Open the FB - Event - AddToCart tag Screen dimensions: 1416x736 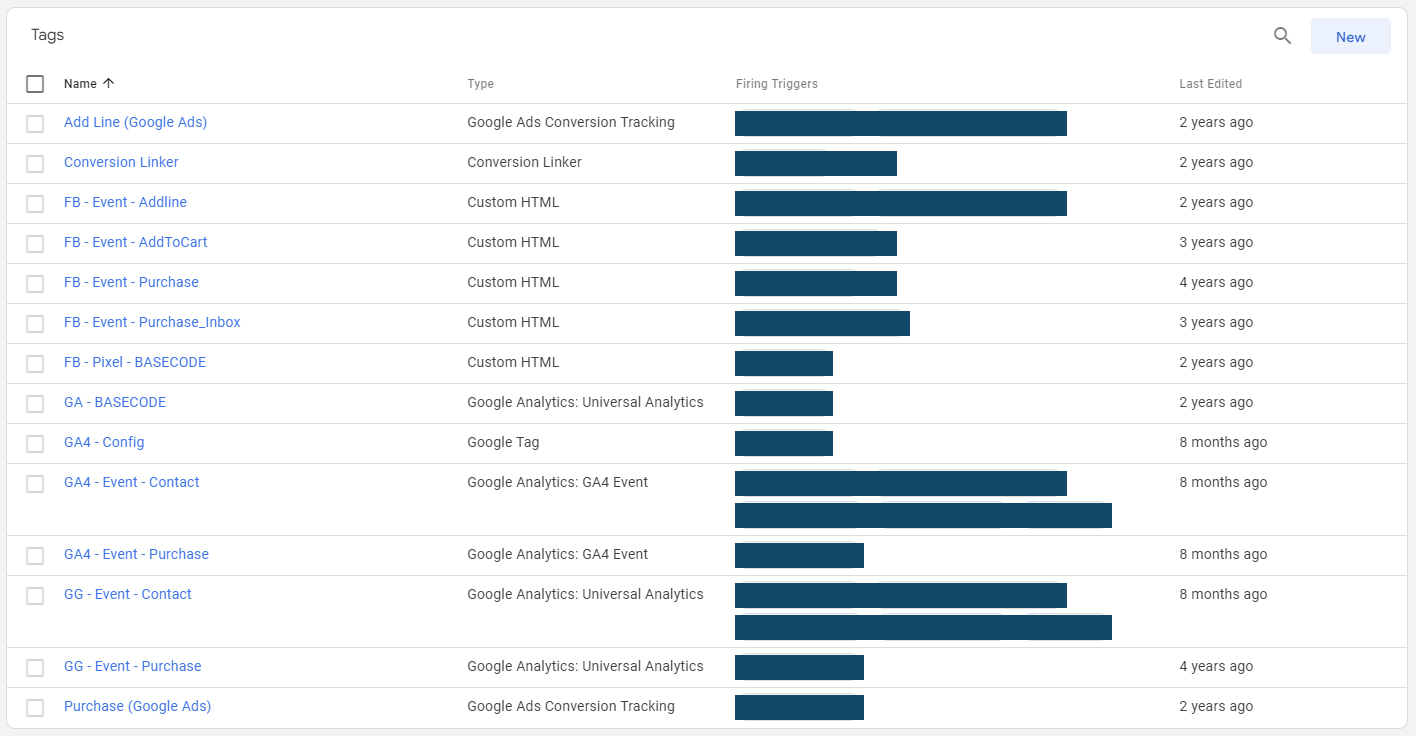coord(135,242)
